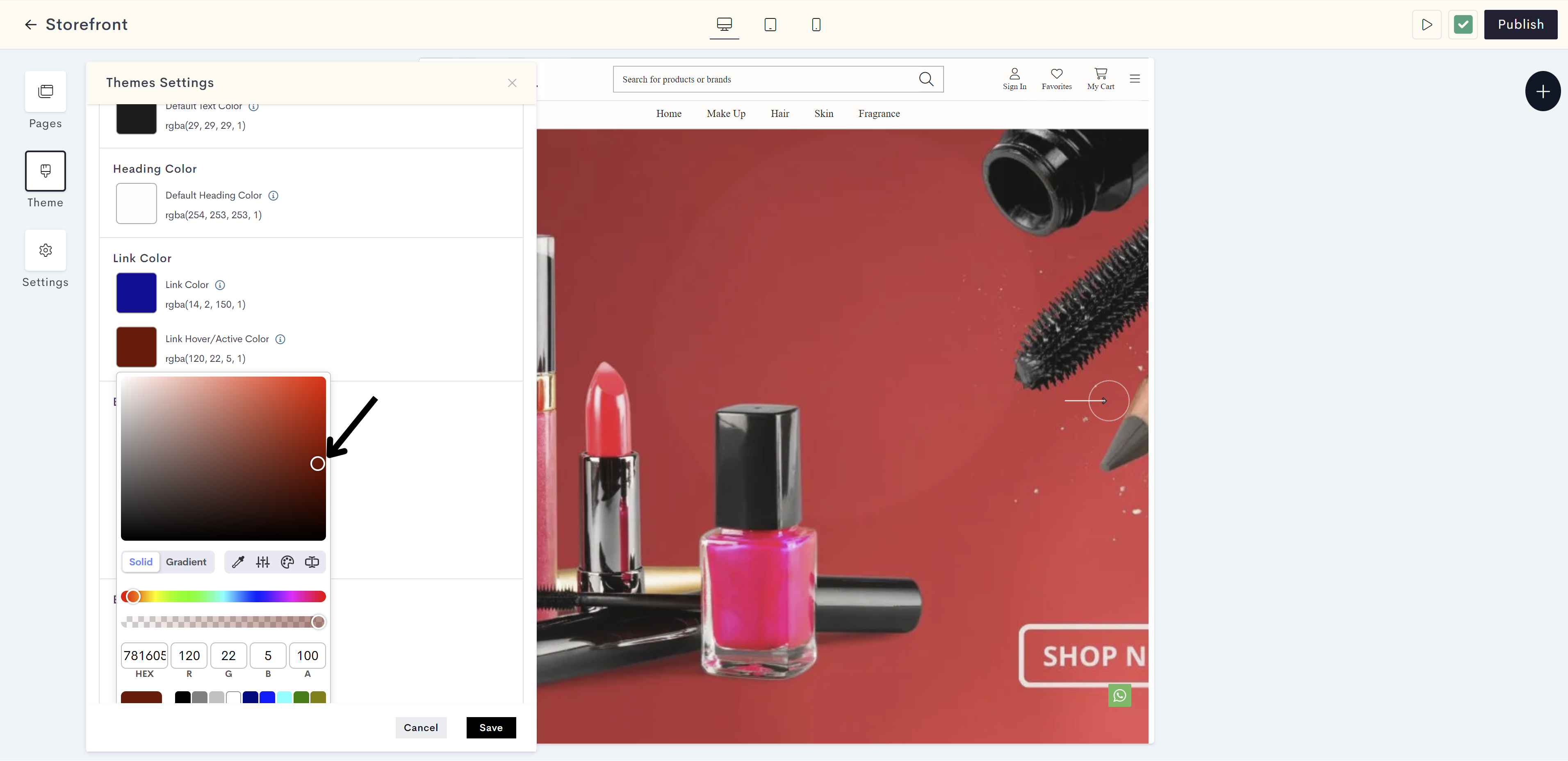This screenshot has height=761, width=1568.
Task: Advance the banner with next arrow
Action: click(1108, 400)
